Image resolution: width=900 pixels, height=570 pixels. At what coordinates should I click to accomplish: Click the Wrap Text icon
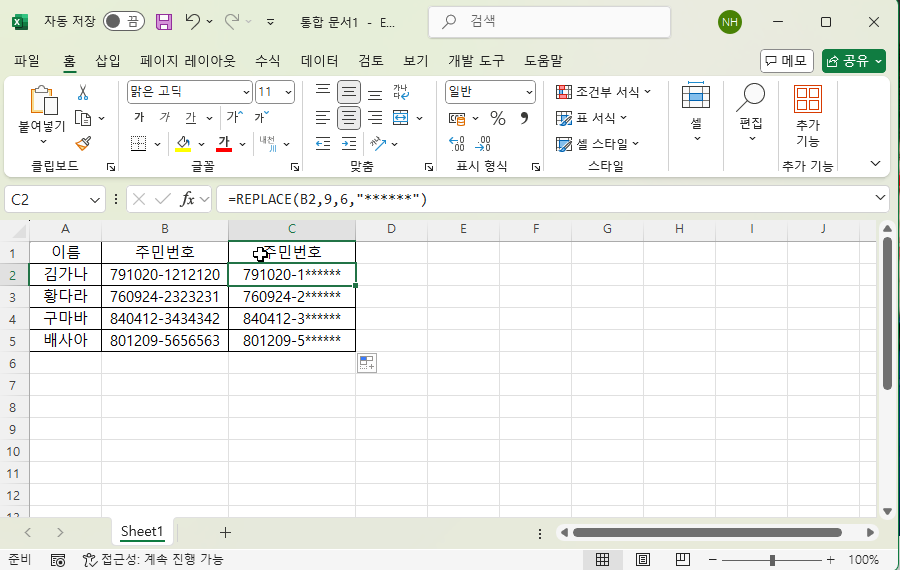pyautogui.click(x=401, y=92)
